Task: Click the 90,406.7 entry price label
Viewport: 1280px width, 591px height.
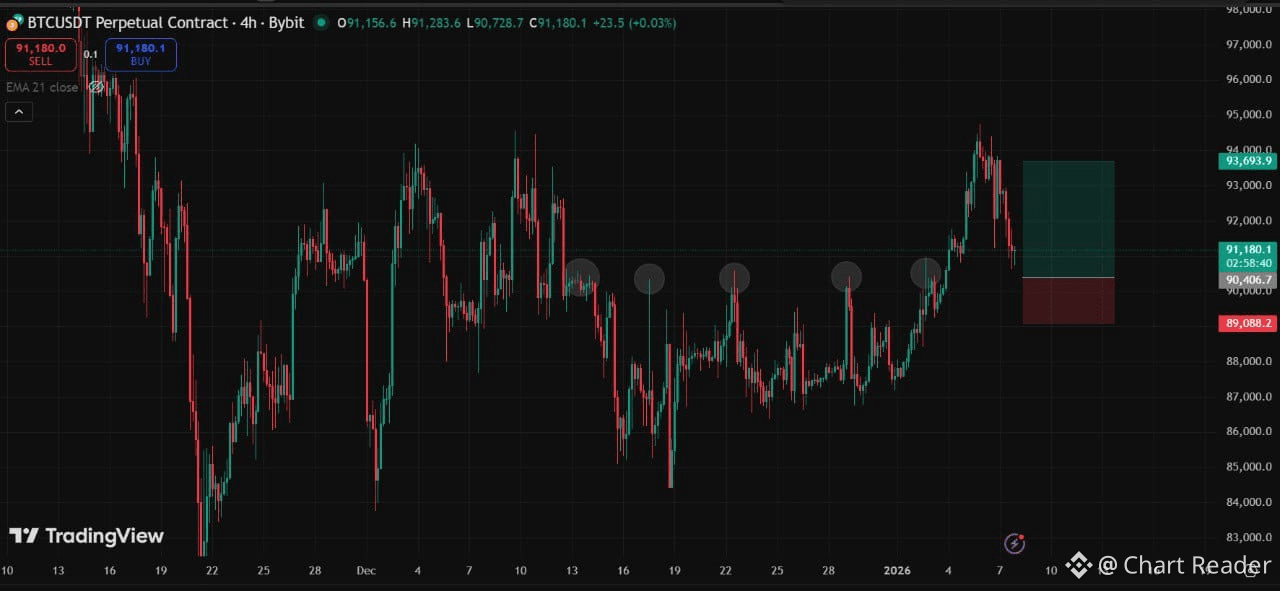Action: [x=1247, y=281]
